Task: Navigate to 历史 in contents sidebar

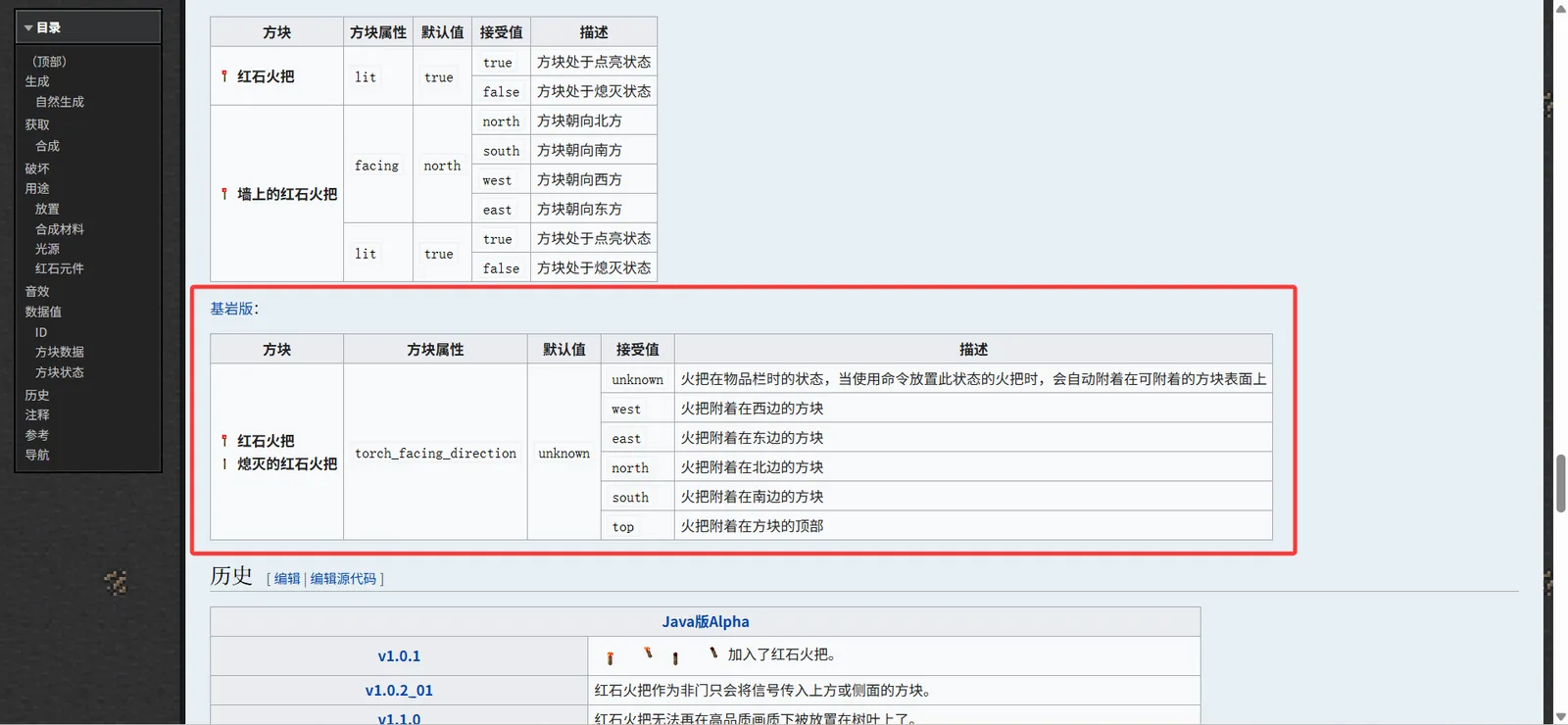Action: coord(37,395)
